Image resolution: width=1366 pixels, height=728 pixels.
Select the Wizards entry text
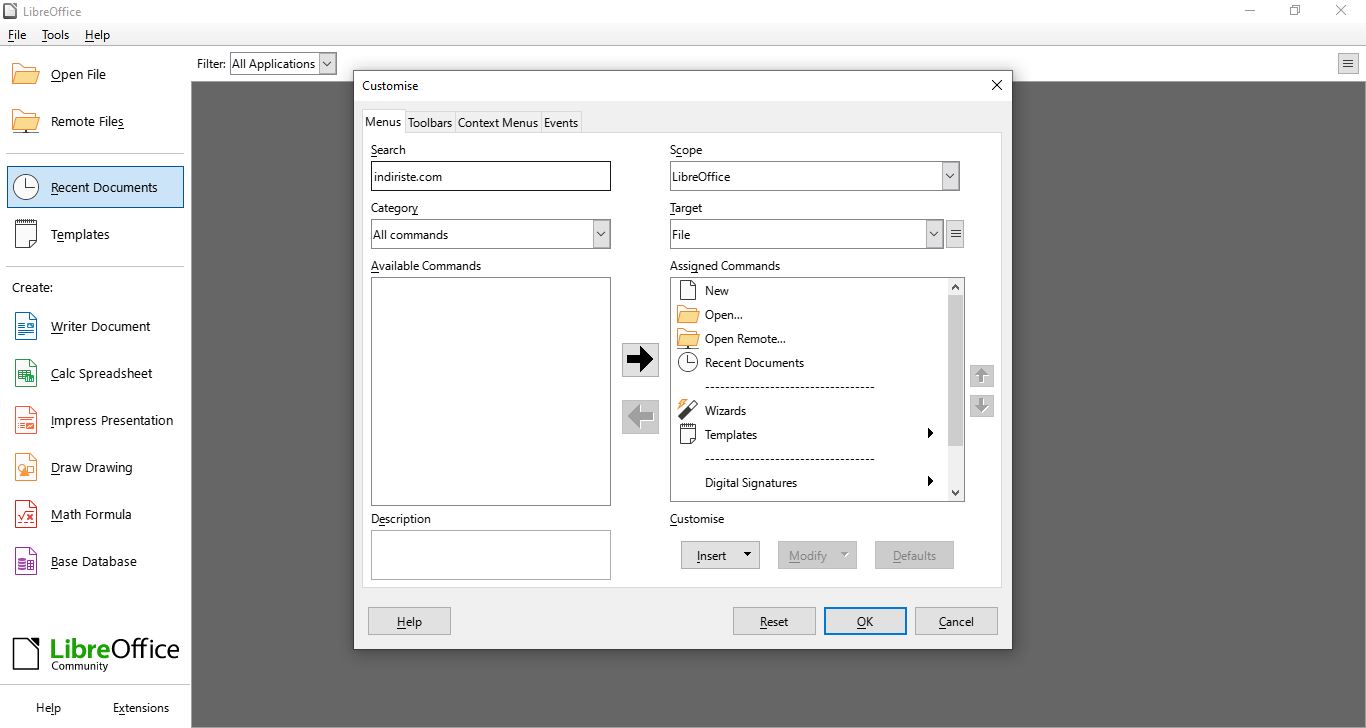pyautogui.click(x=725, y=411)
